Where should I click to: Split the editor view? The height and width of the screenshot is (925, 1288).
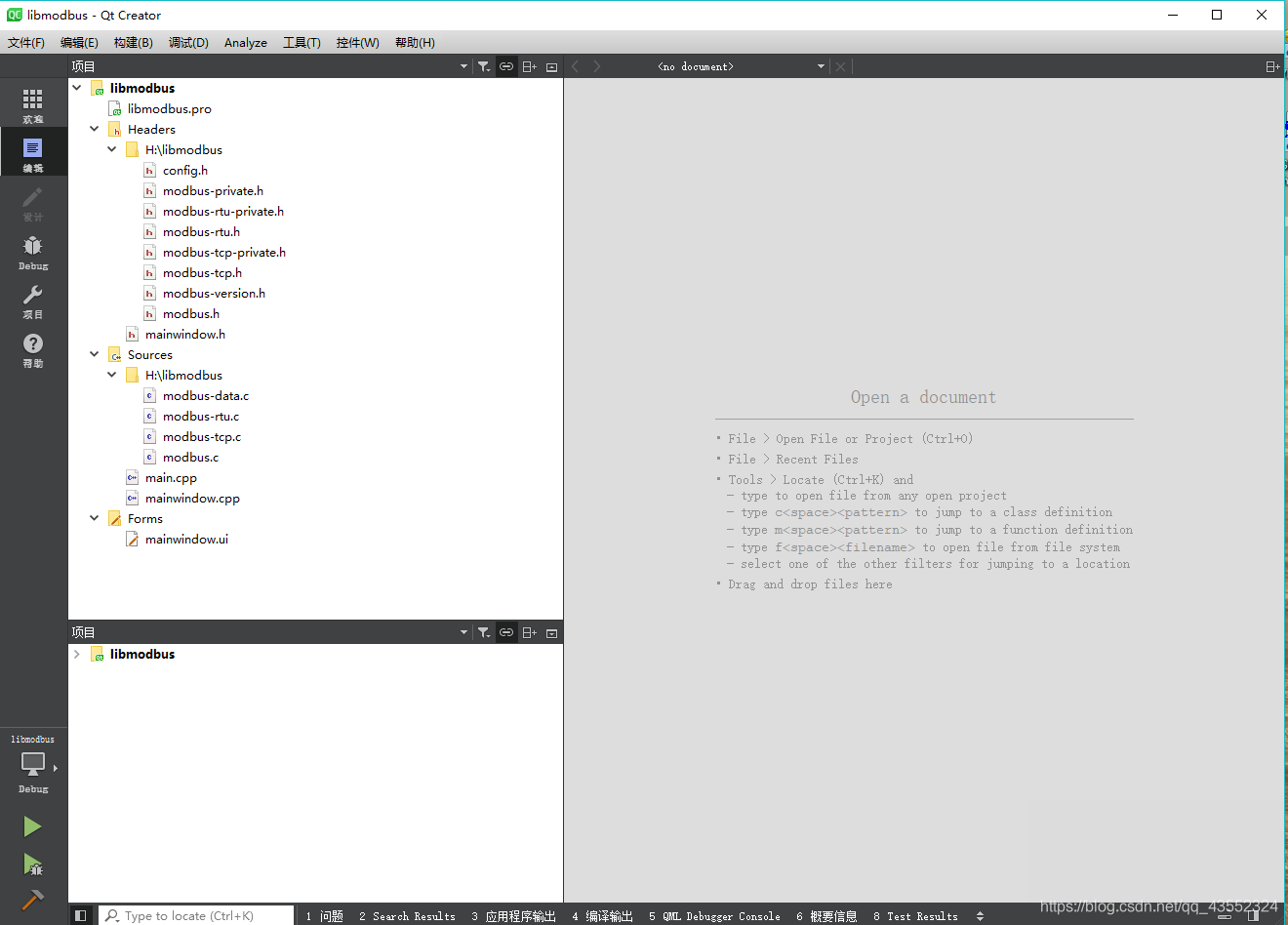pyautogui.click(x=1272, y=66)
